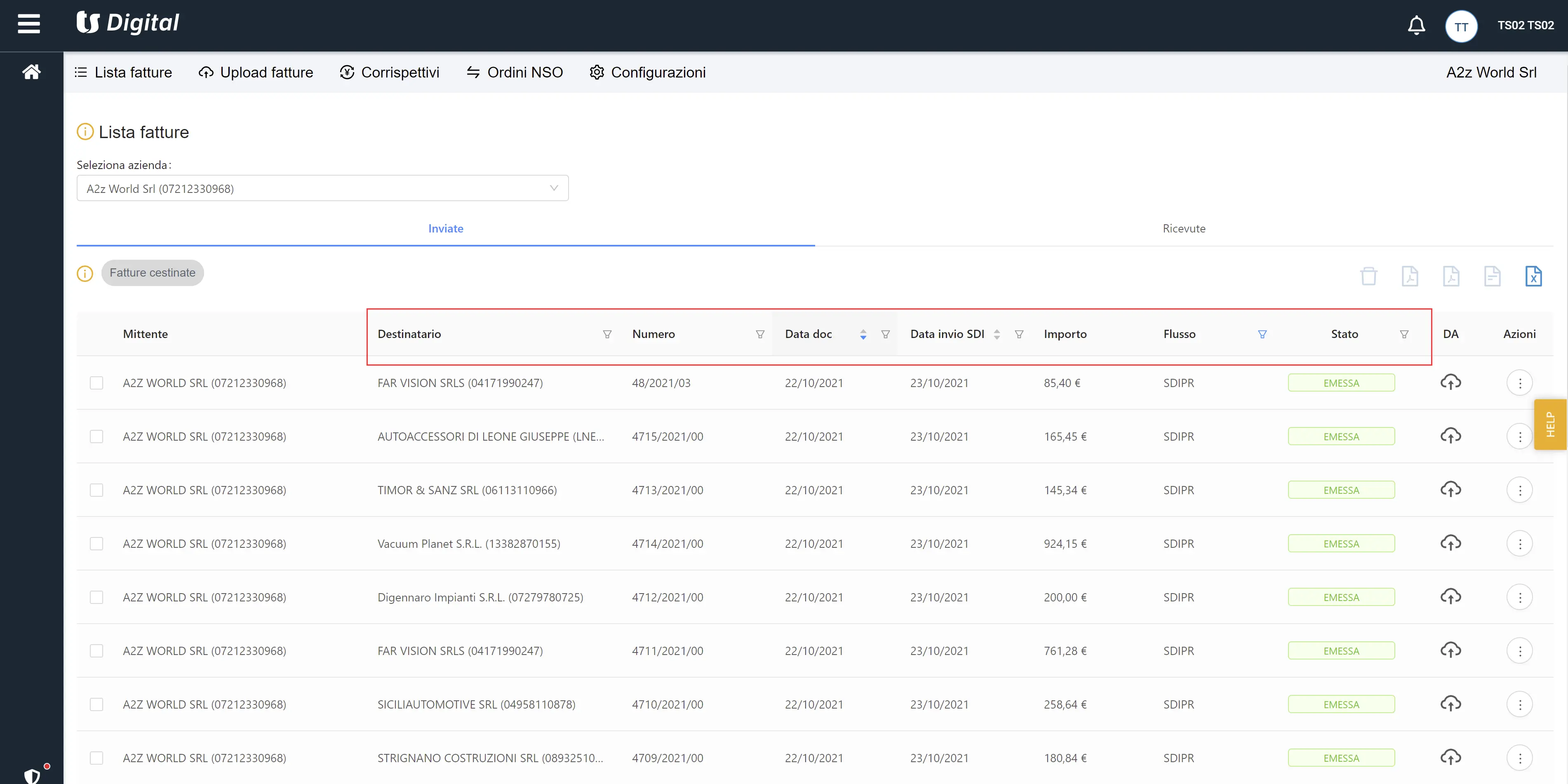This screenshot has height=784, width=1568.
Task: Sort by Data doc column arrows
Action: (x=863, y=334)
